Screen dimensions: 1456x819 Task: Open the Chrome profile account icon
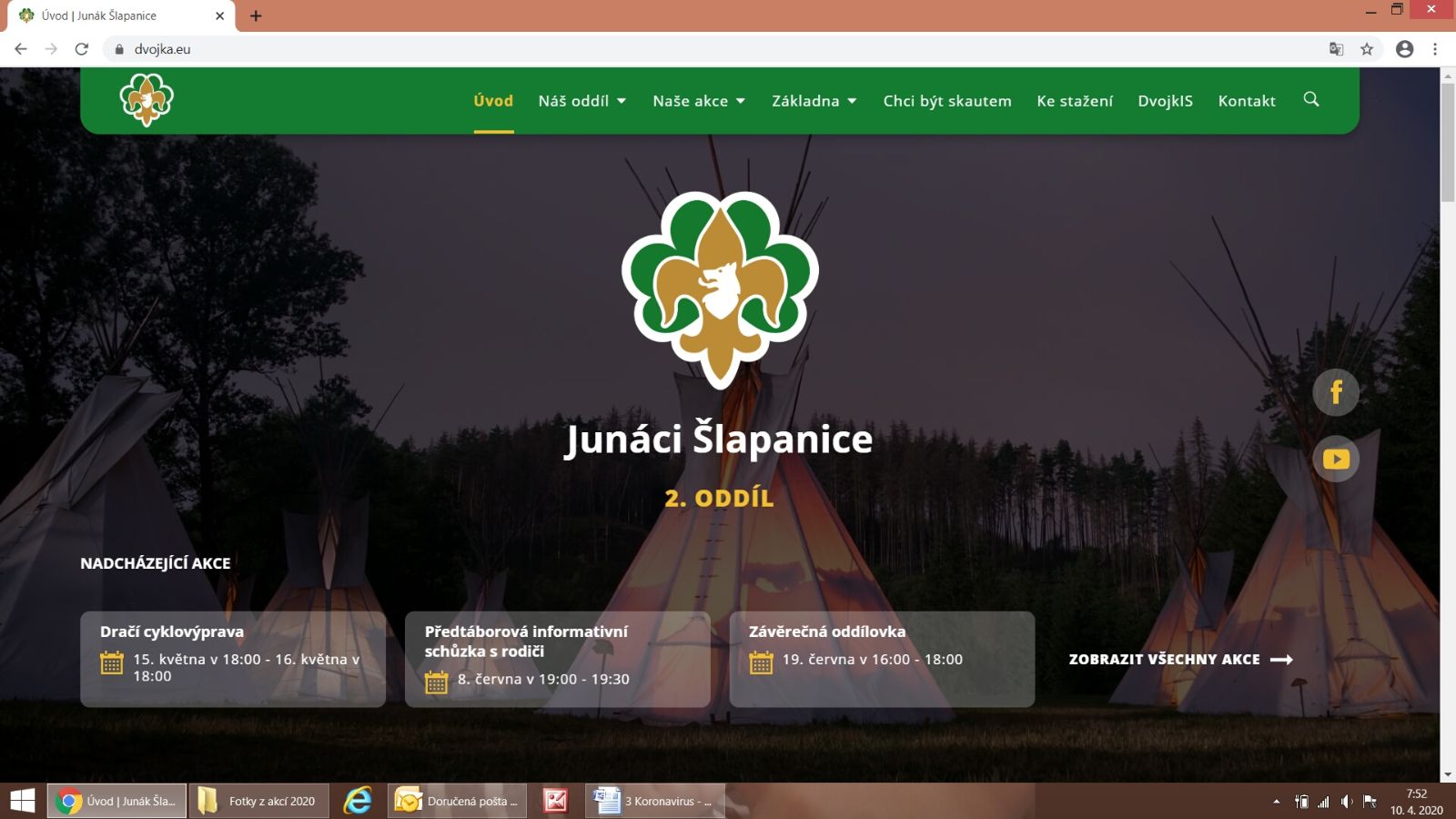pos(1404,49)
